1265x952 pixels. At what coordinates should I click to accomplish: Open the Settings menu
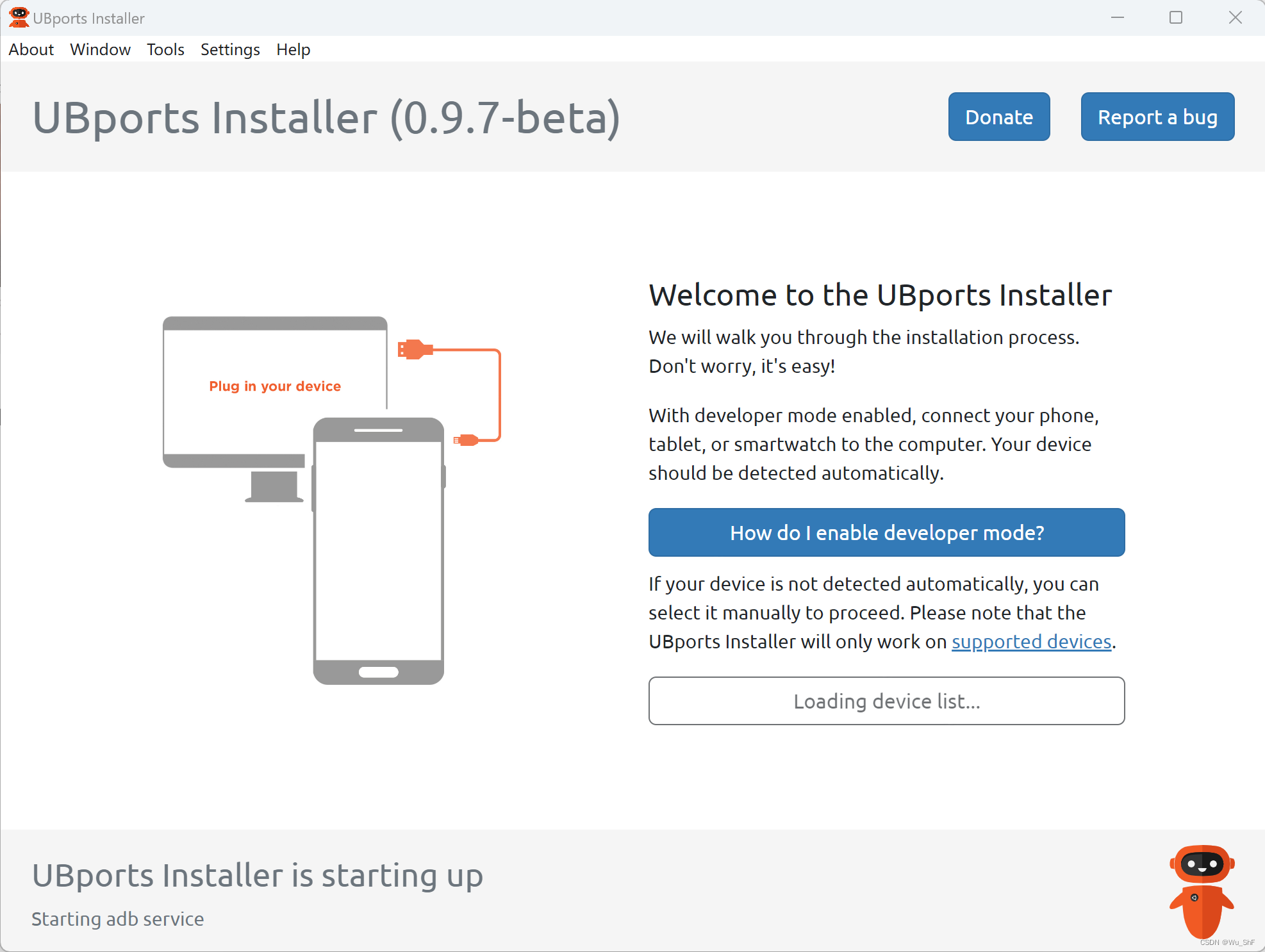(229, 49)
